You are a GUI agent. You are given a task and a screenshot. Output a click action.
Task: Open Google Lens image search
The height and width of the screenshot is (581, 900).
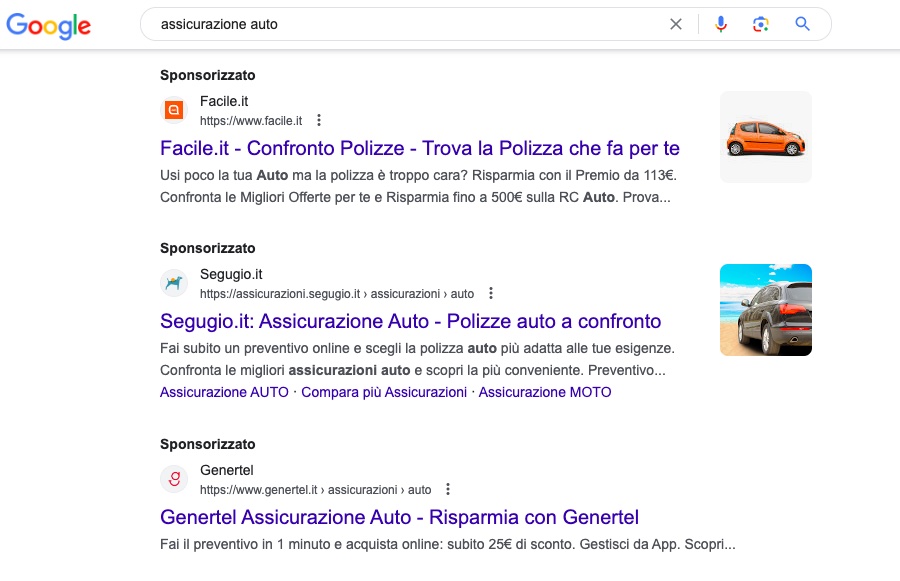tap(761, 24)
